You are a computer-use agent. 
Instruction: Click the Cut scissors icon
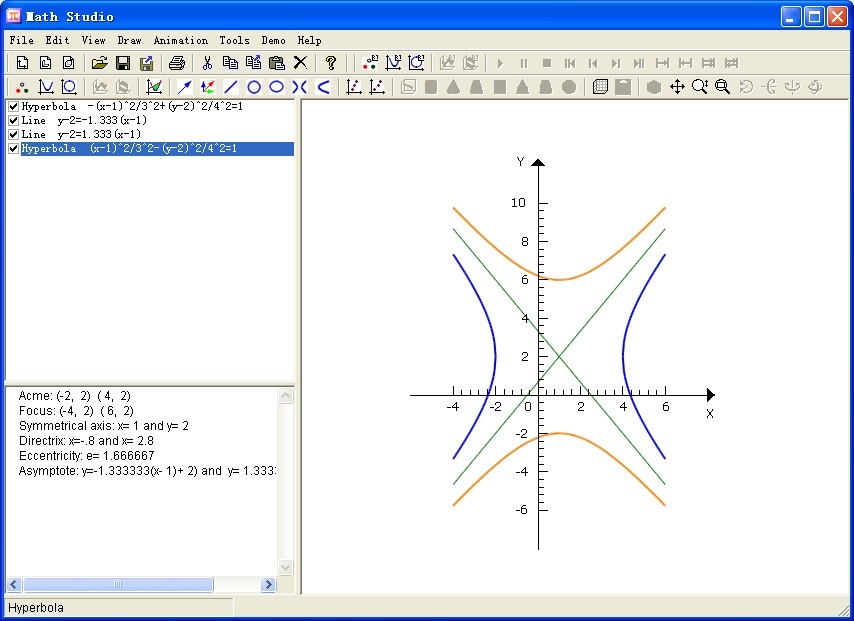207,63
